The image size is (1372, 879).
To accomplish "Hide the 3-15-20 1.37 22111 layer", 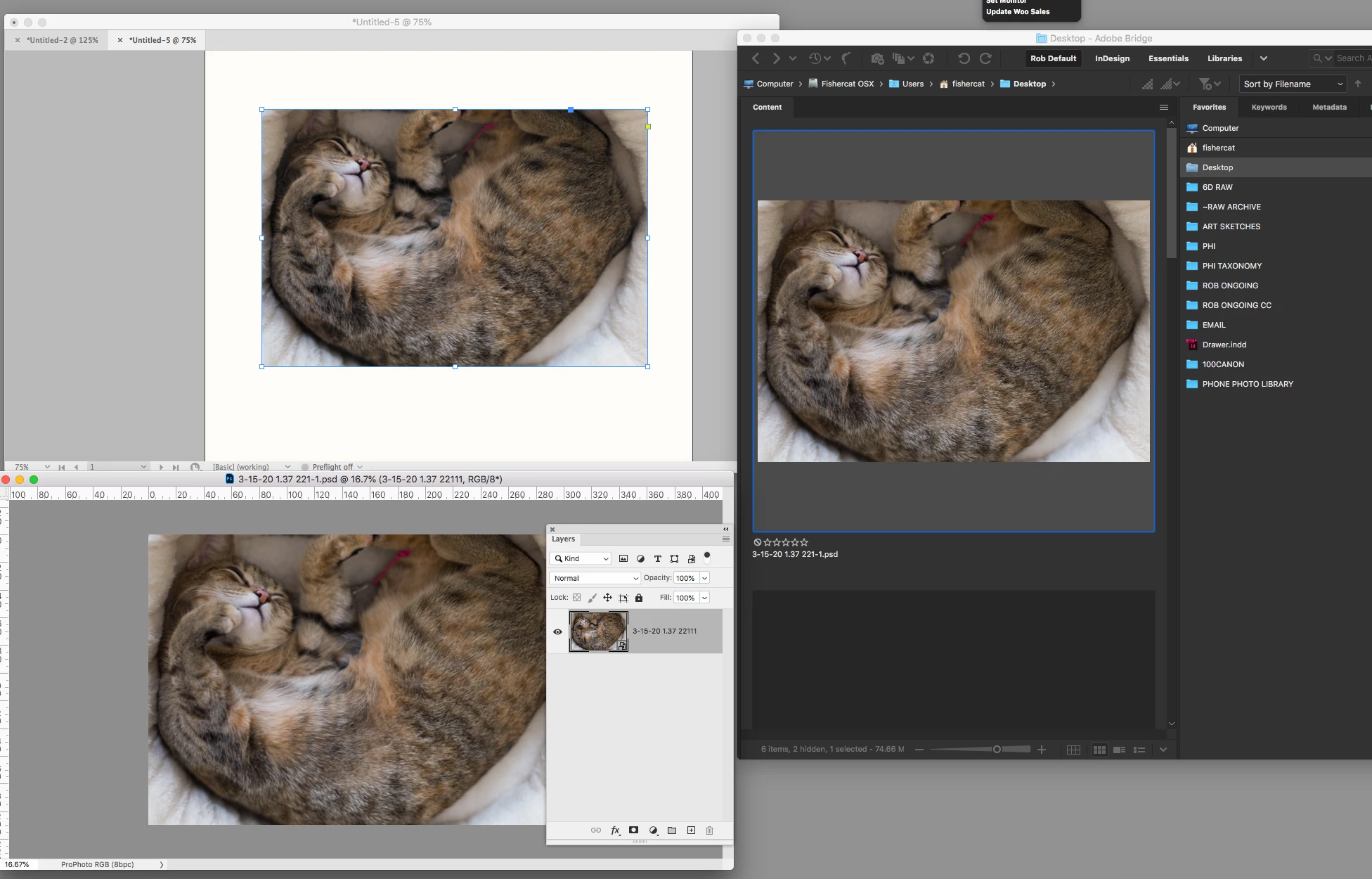I will (x=557, y=631).
